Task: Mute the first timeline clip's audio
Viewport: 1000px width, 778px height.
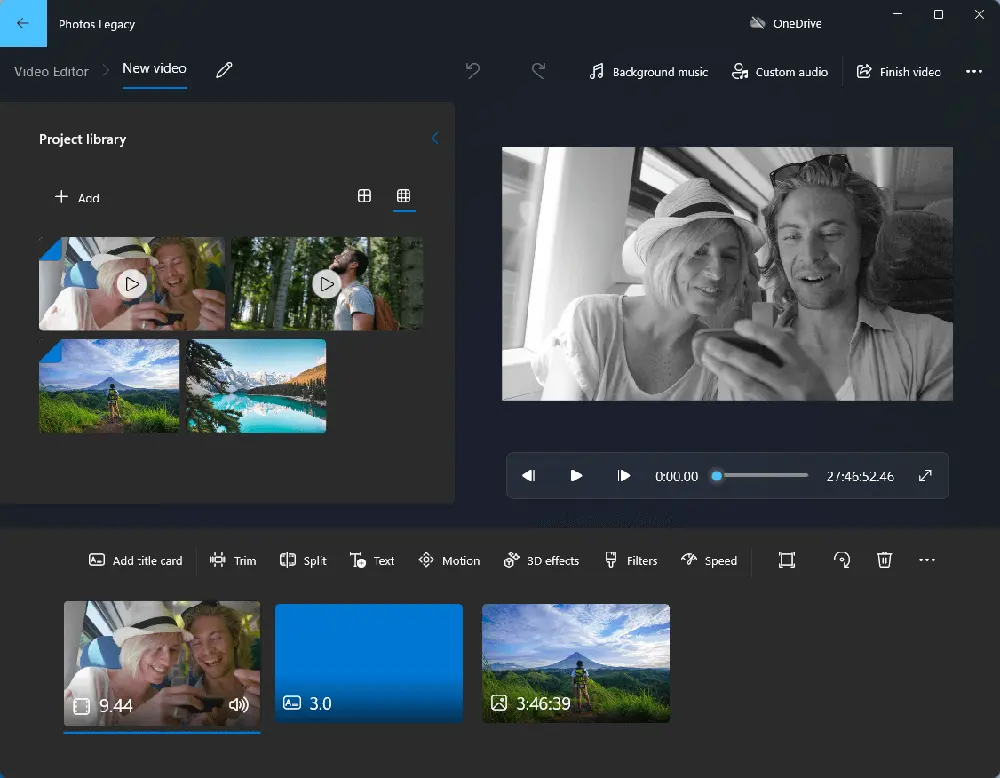Action: pos(239,704)
